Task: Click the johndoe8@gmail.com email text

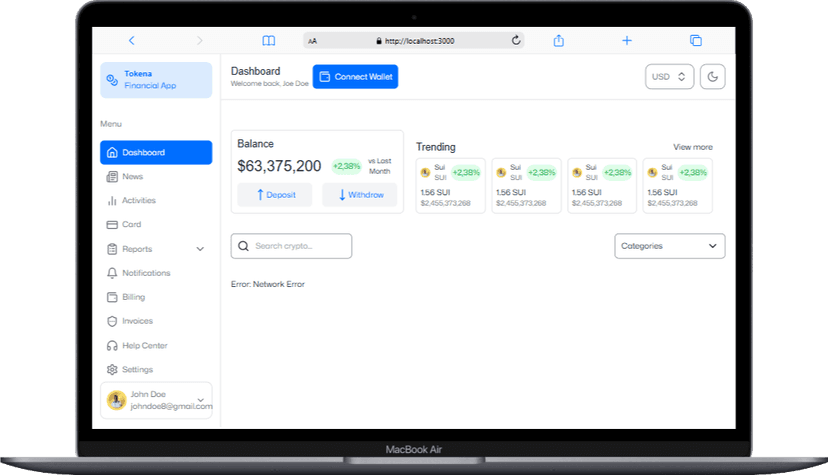Action: tap(171, 406)
